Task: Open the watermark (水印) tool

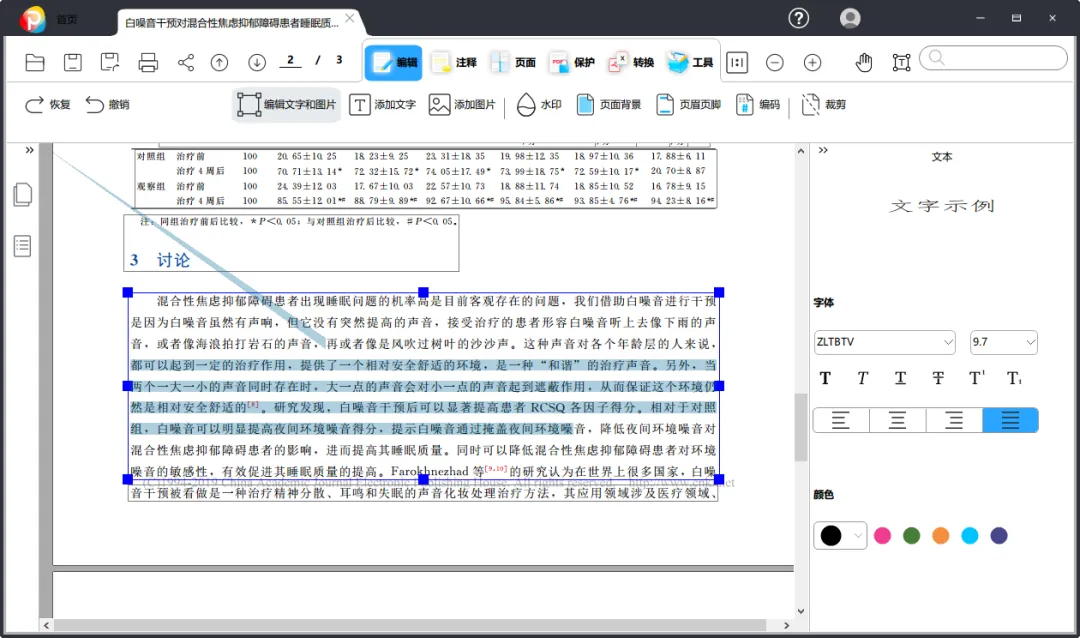Action: [x=539, y=105]
